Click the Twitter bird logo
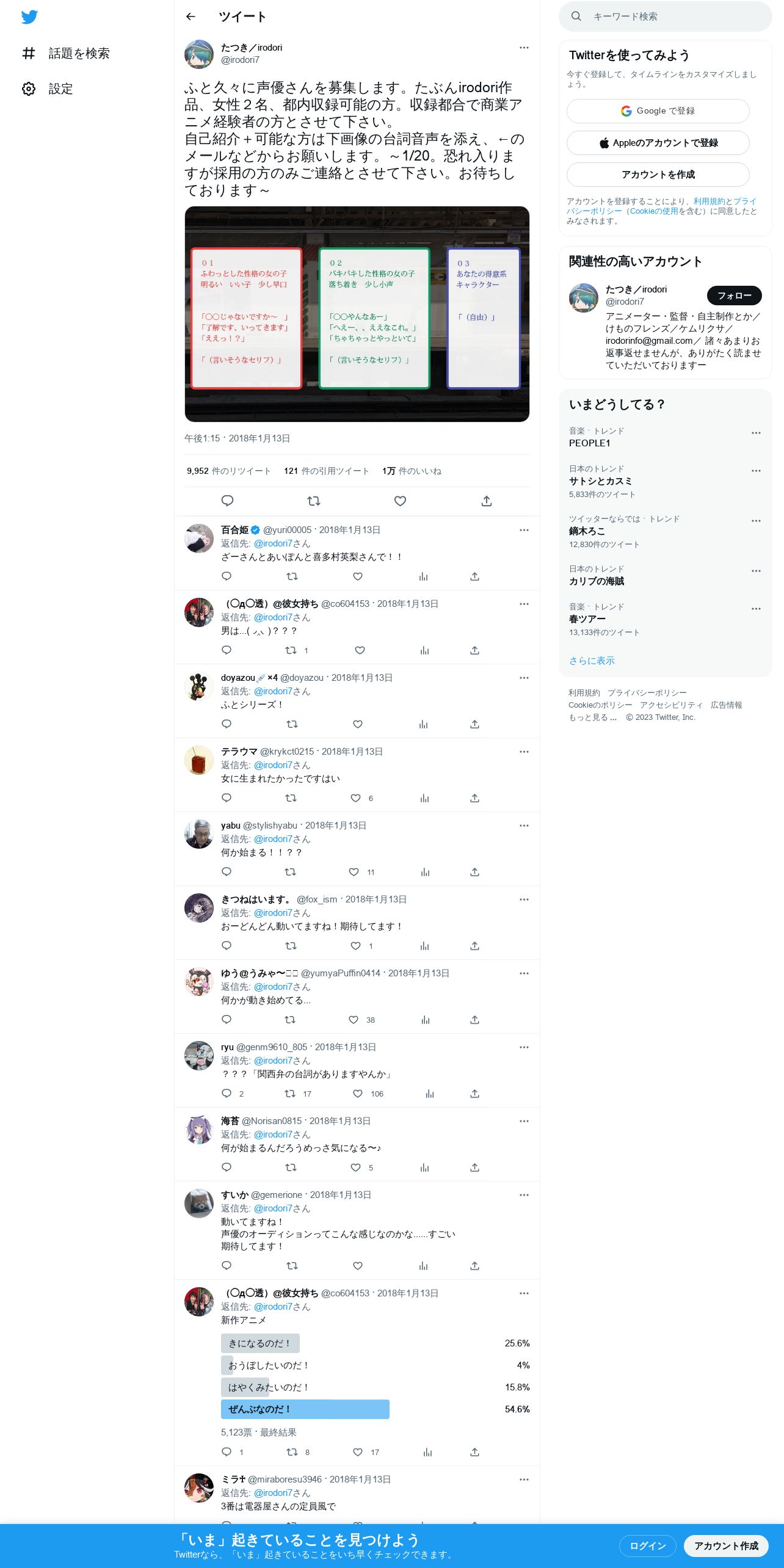Viewport: 784px width, 1568px height. tap(29, 17)
